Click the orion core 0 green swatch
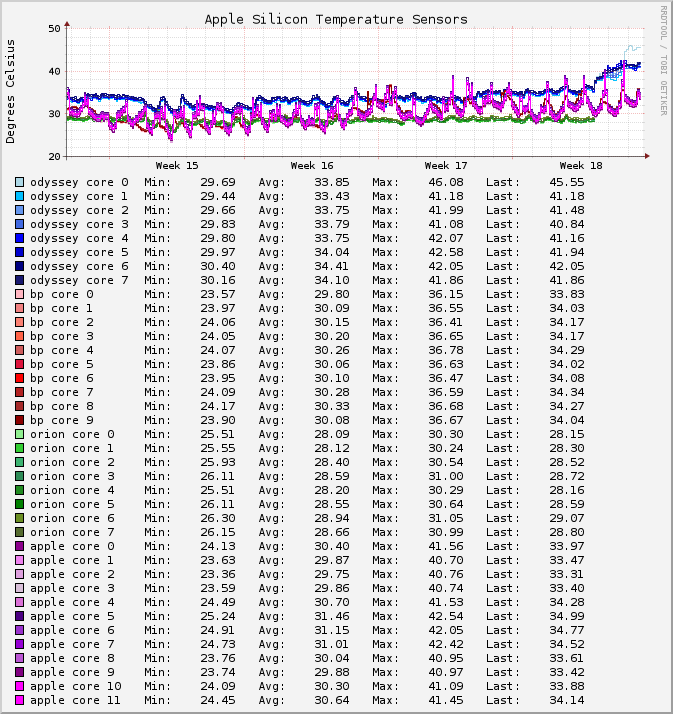 pyautogui.click(x=20, y=434)
